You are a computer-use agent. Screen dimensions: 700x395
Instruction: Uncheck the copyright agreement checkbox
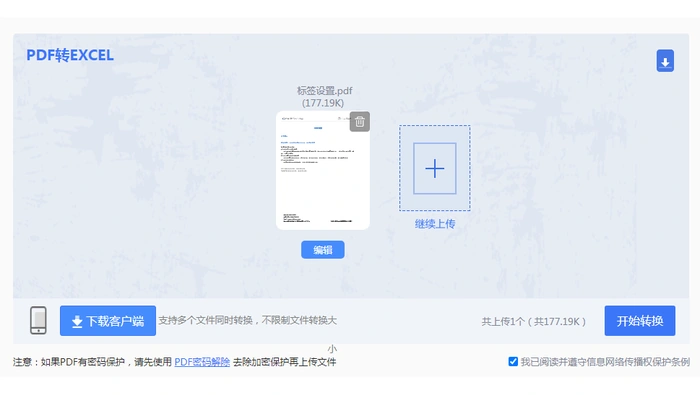[513, 362]
